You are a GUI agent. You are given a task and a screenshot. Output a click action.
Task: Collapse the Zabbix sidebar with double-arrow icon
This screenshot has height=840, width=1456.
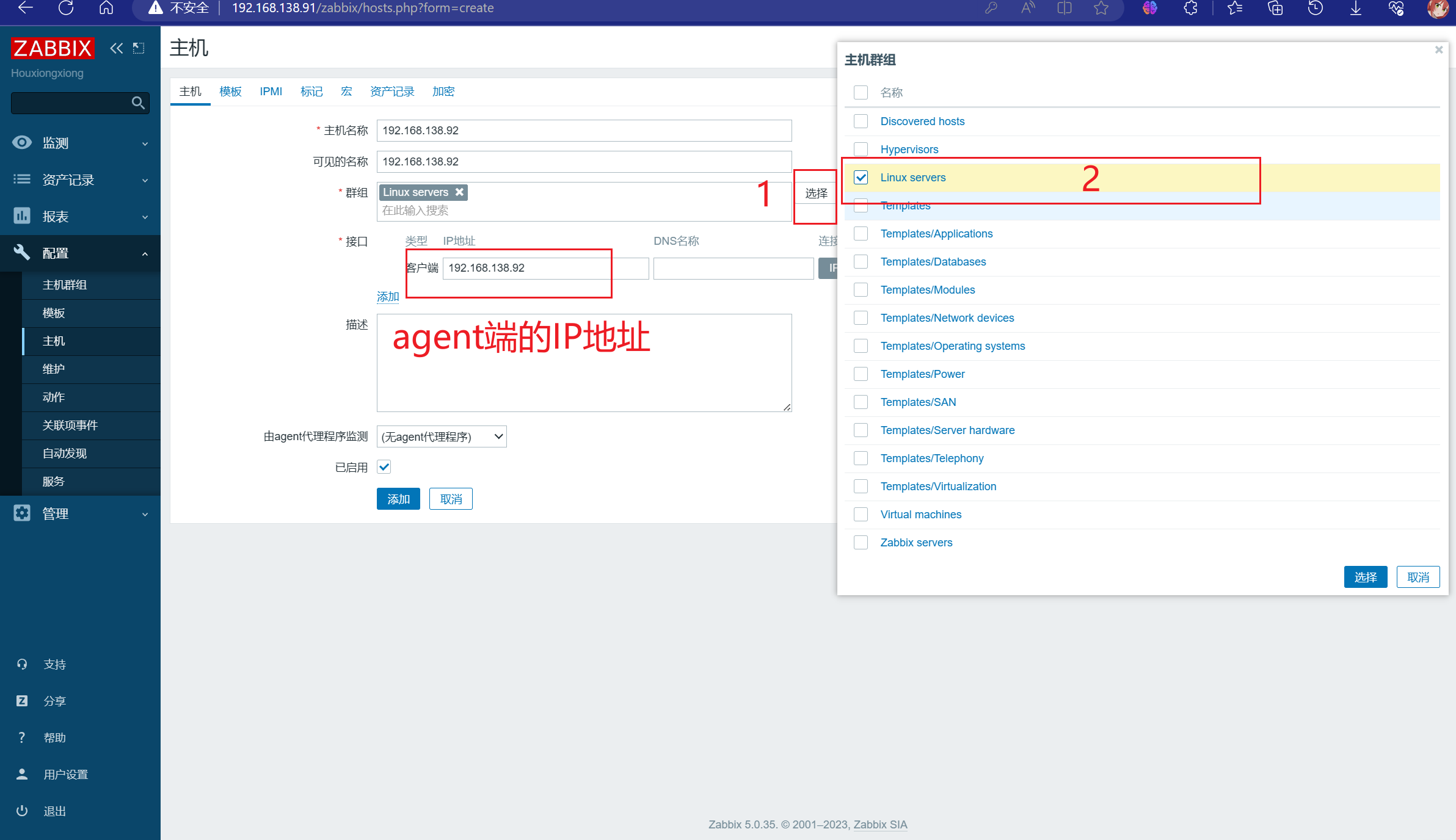pos(116,48)
